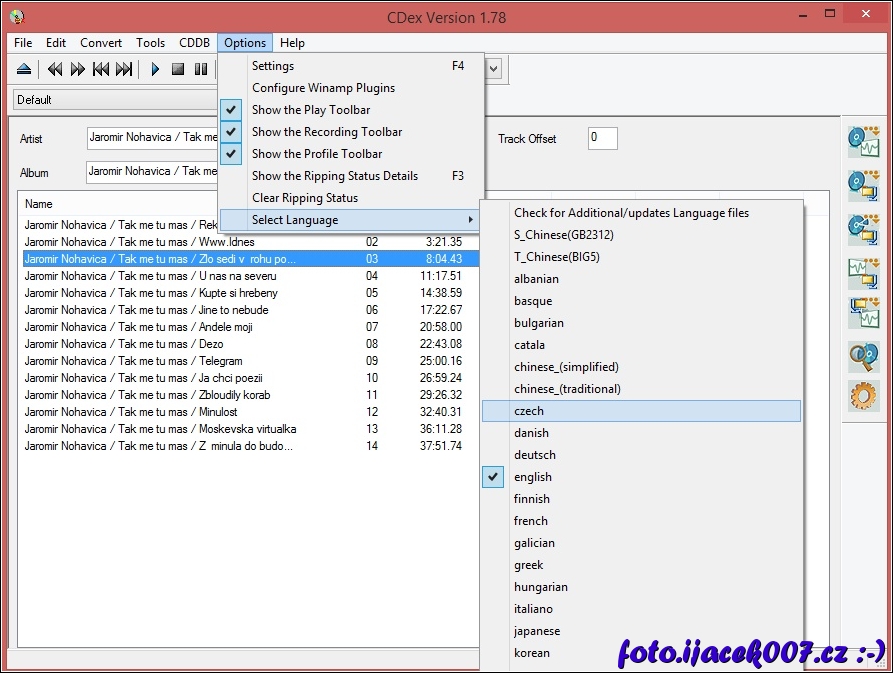Click the Track Offset input field
This screenshot has height=673, width=893.
click(x=602, y=138)
